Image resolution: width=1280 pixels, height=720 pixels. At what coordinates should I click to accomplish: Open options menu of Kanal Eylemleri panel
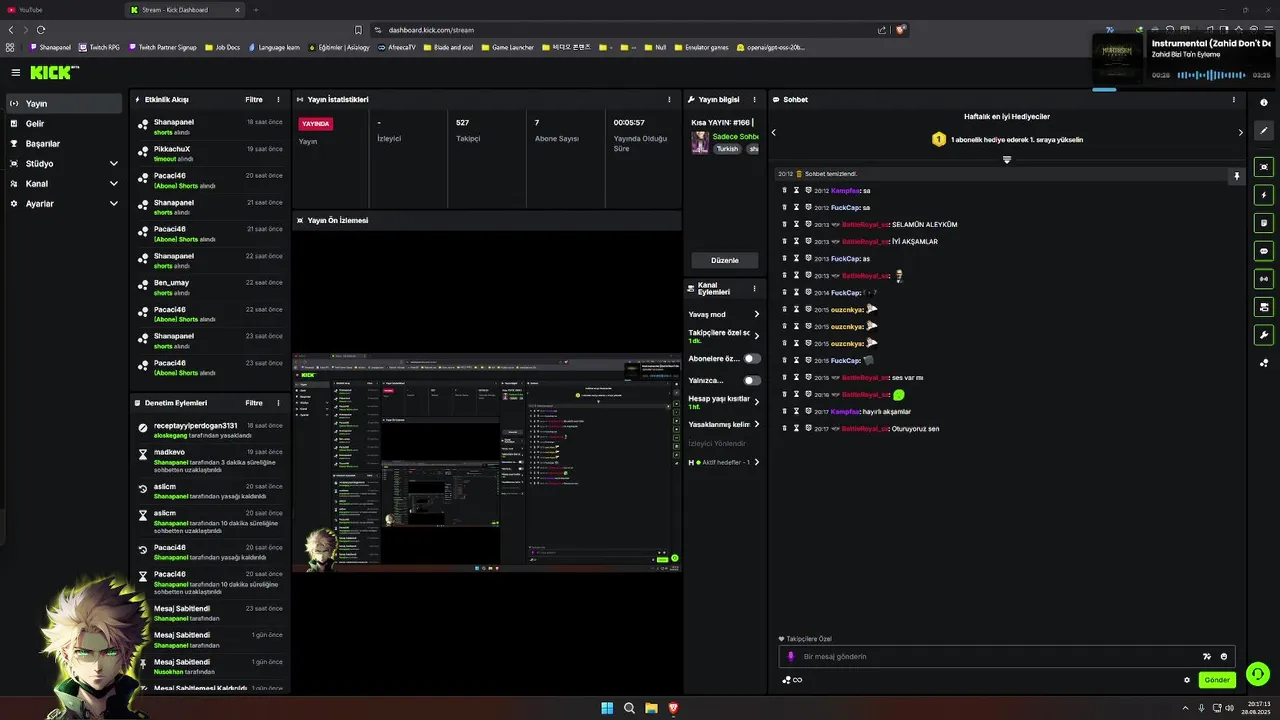coord(756,288)
